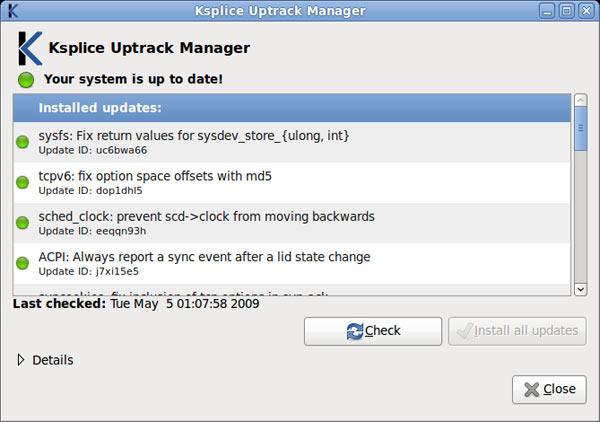Minimize the Ksplice Uptrack Manager window

[547, 11]
